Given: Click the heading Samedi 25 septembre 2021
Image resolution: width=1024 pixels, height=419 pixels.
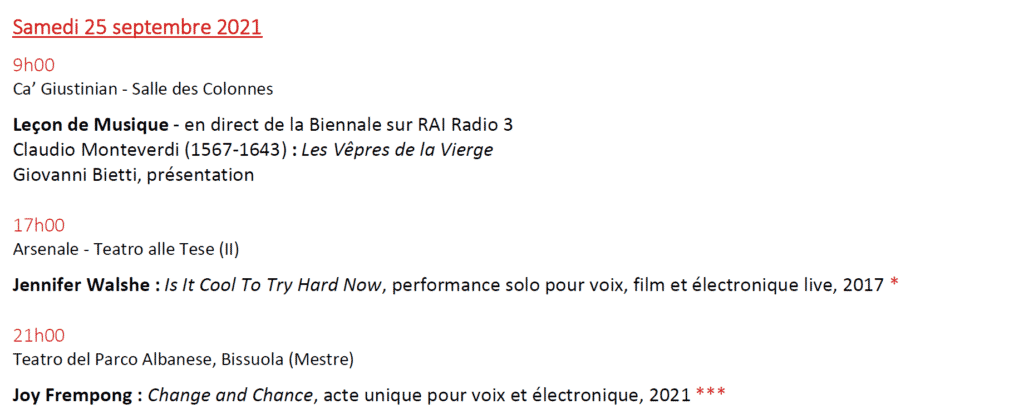Looking at the screenshot, I should pos(137,27).
